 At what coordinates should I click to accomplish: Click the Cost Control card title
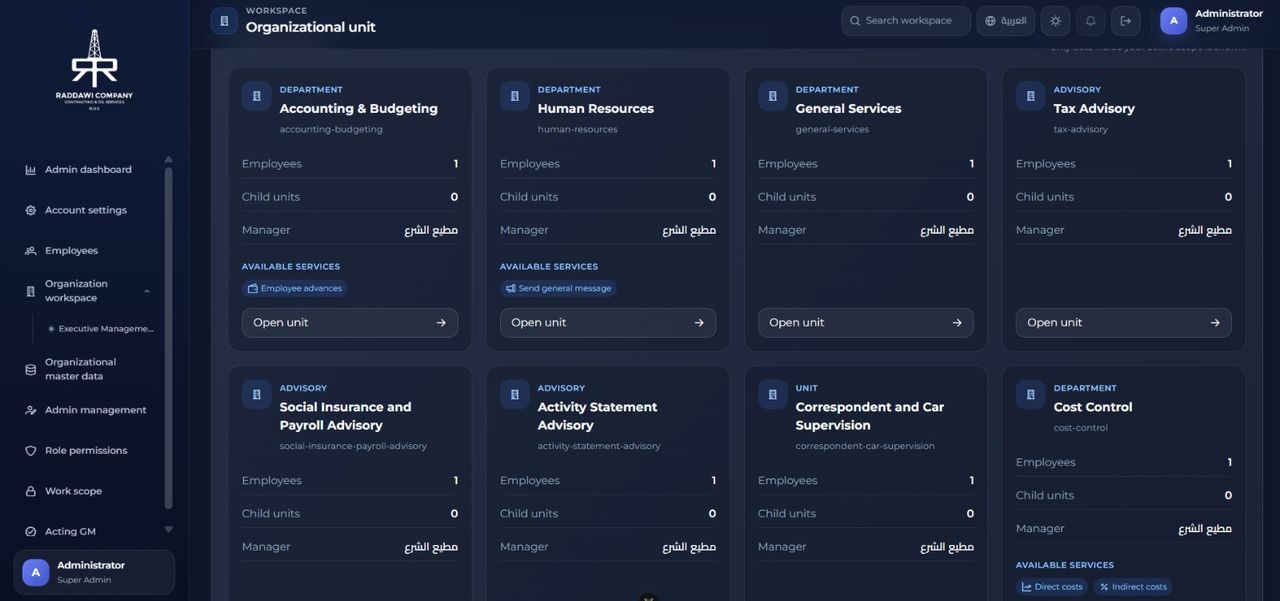[1093, 407]
